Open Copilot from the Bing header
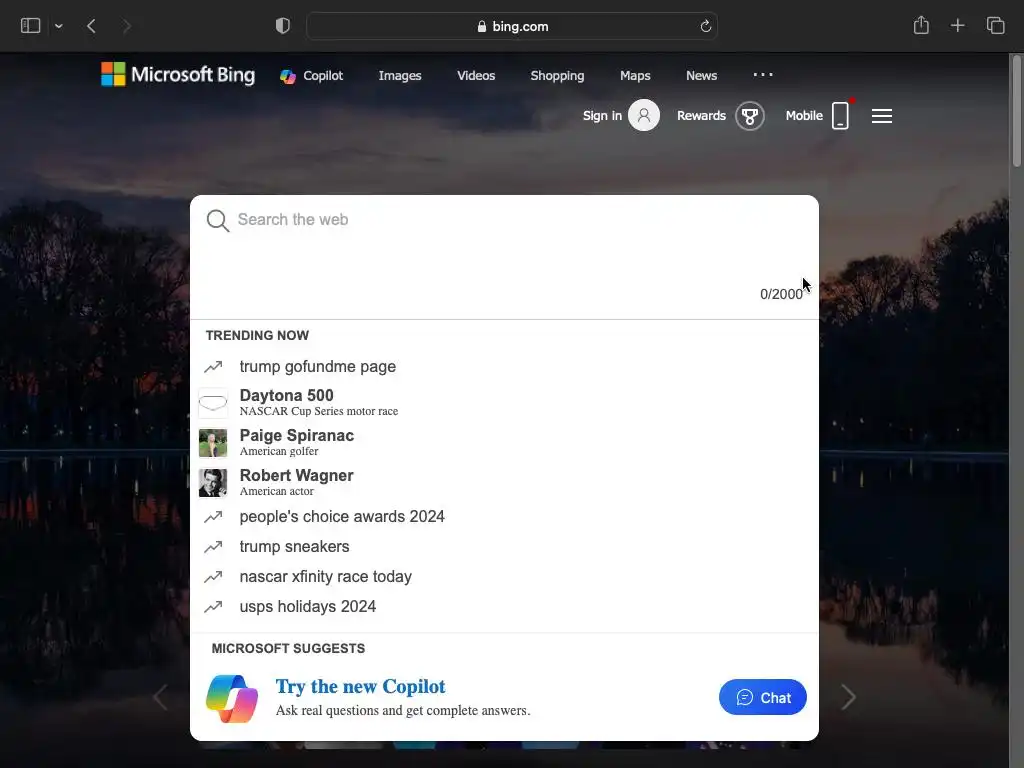 [x=312, y=76]
